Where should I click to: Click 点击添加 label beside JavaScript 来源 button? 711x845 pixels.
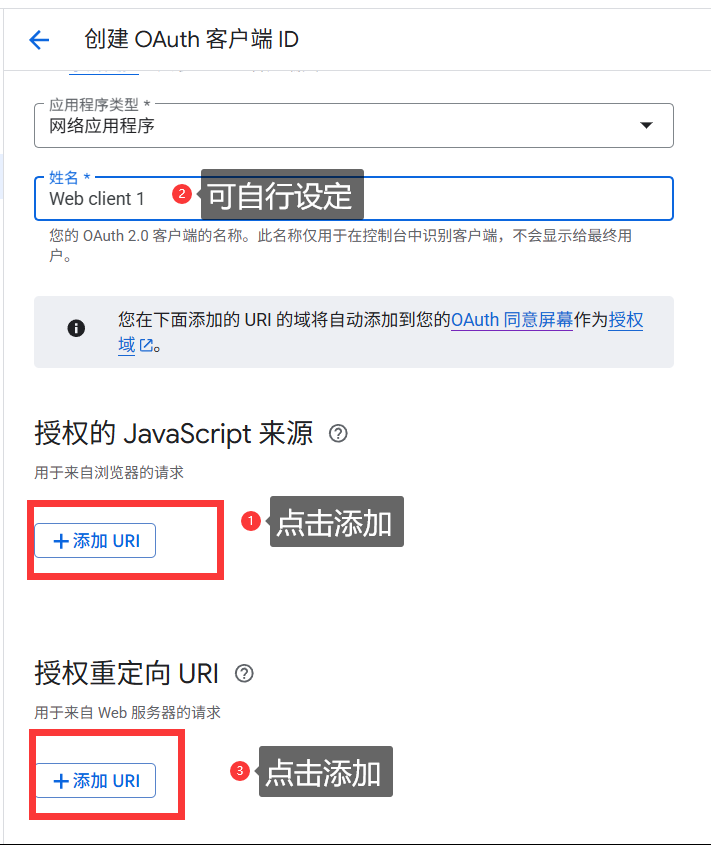click(334, 522)
